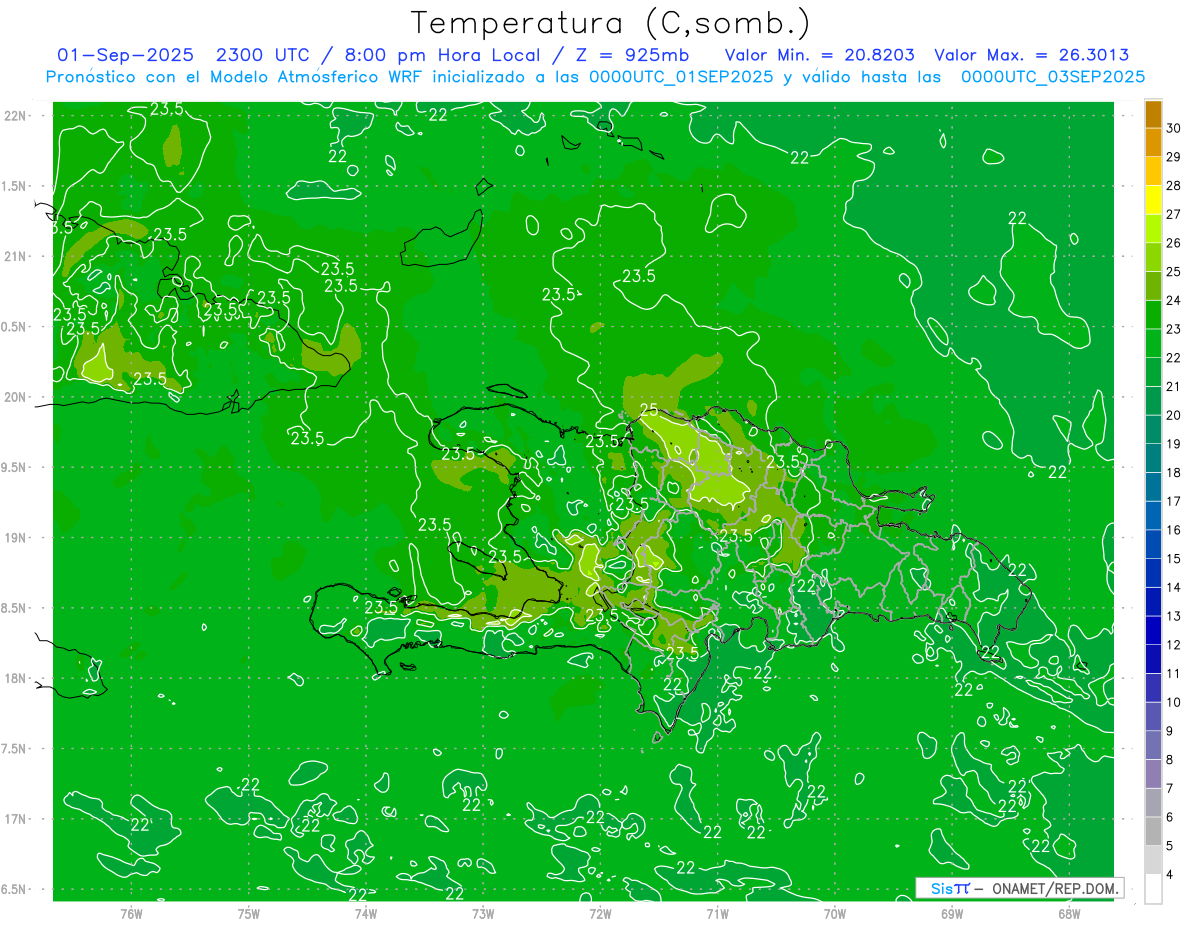Click the valid-until time "0000UTC_03SEP2025"

(x=1052, y=77)
